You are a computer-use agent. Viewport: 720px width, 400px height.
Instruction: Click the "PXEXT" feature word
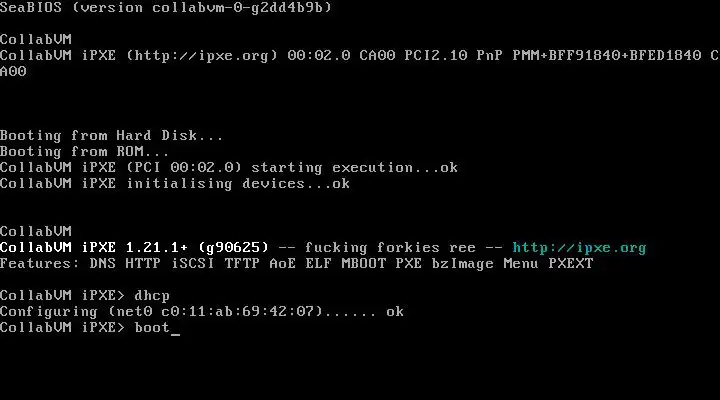[x=571, y=264]
